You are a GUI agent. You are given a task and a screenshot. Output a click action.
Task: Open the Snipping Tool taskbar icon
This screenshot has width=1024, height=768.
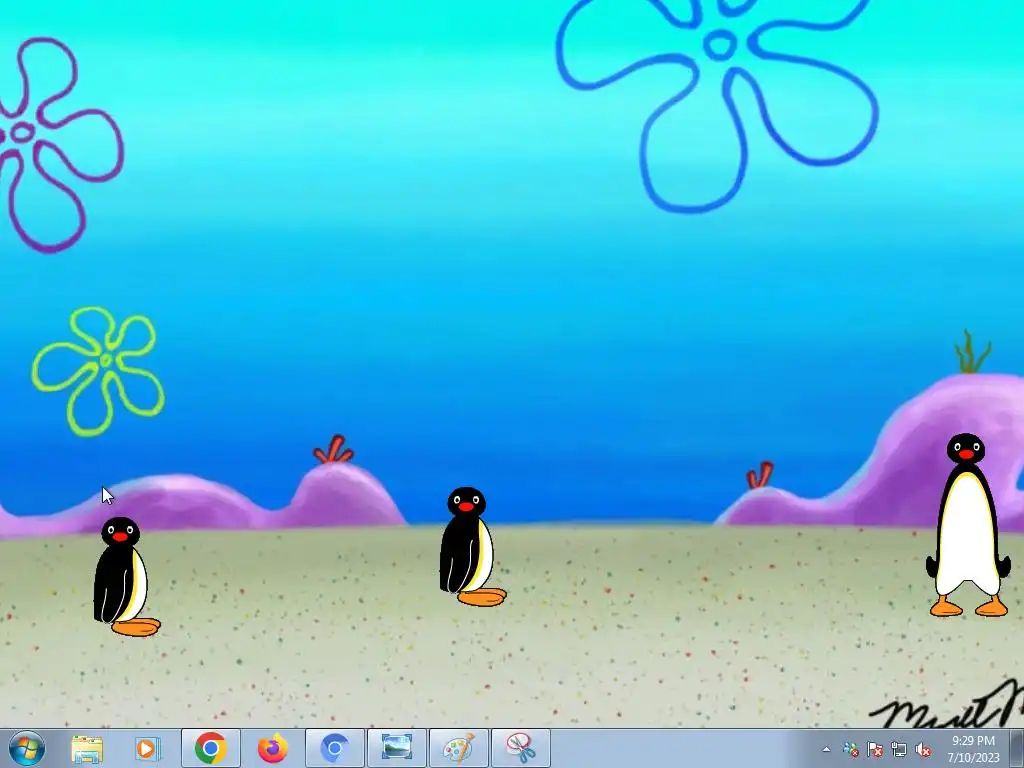[x=520, y=748]
